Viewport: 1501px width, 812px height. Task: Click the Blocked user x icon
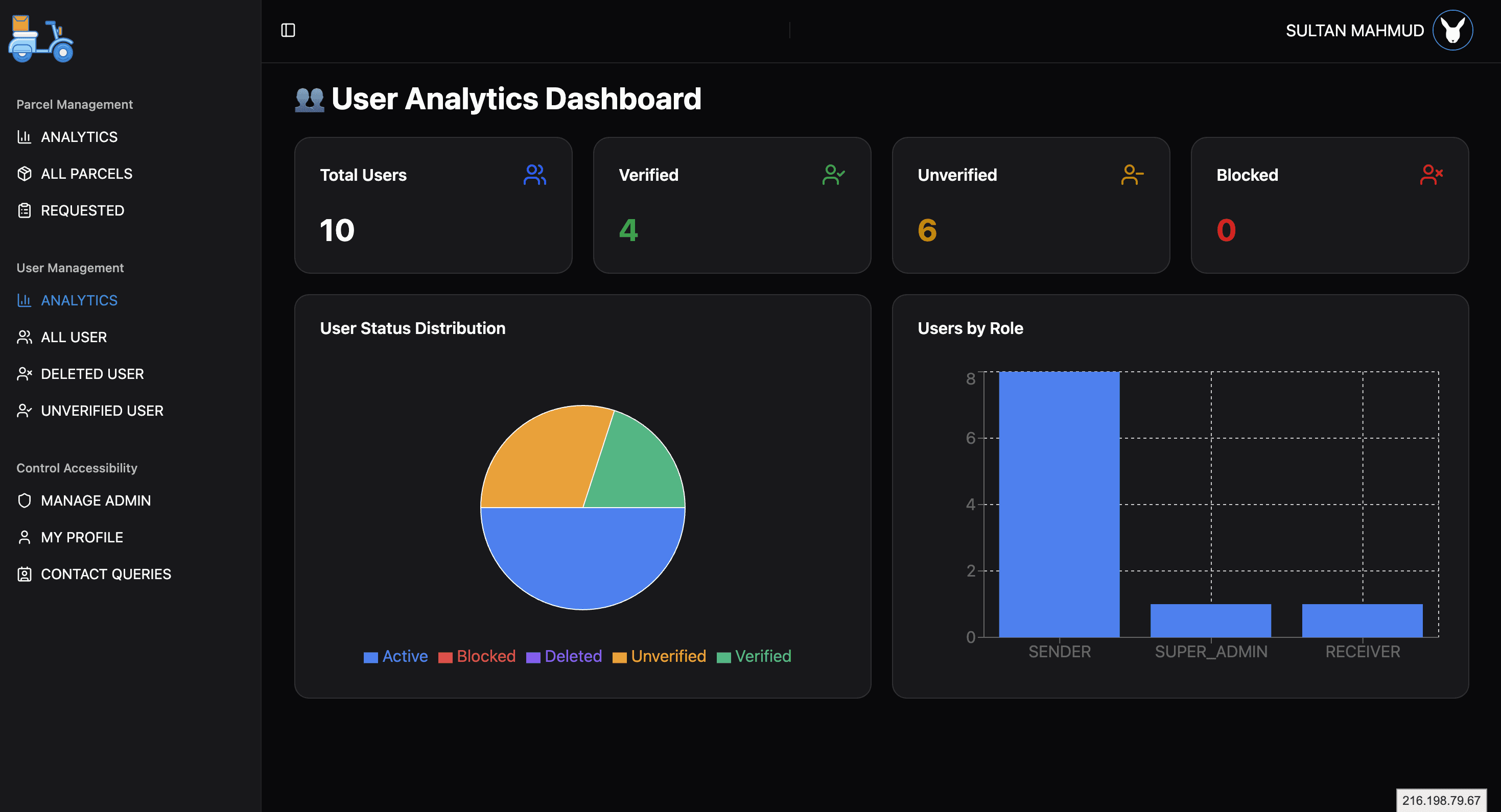(x=1431, y=175)
